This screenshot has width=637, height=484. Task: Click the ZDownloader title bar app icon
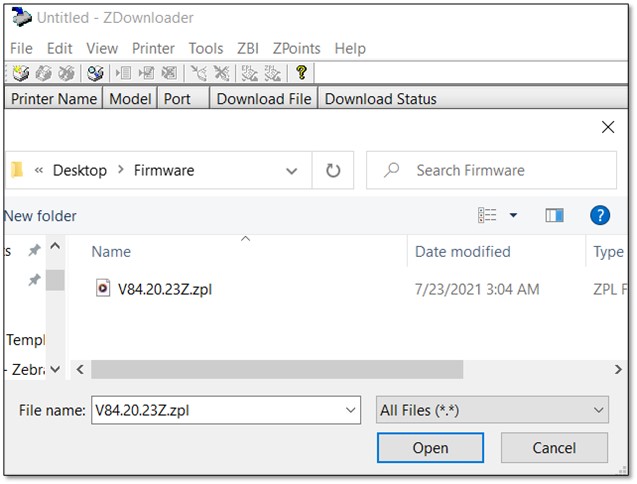22,17
